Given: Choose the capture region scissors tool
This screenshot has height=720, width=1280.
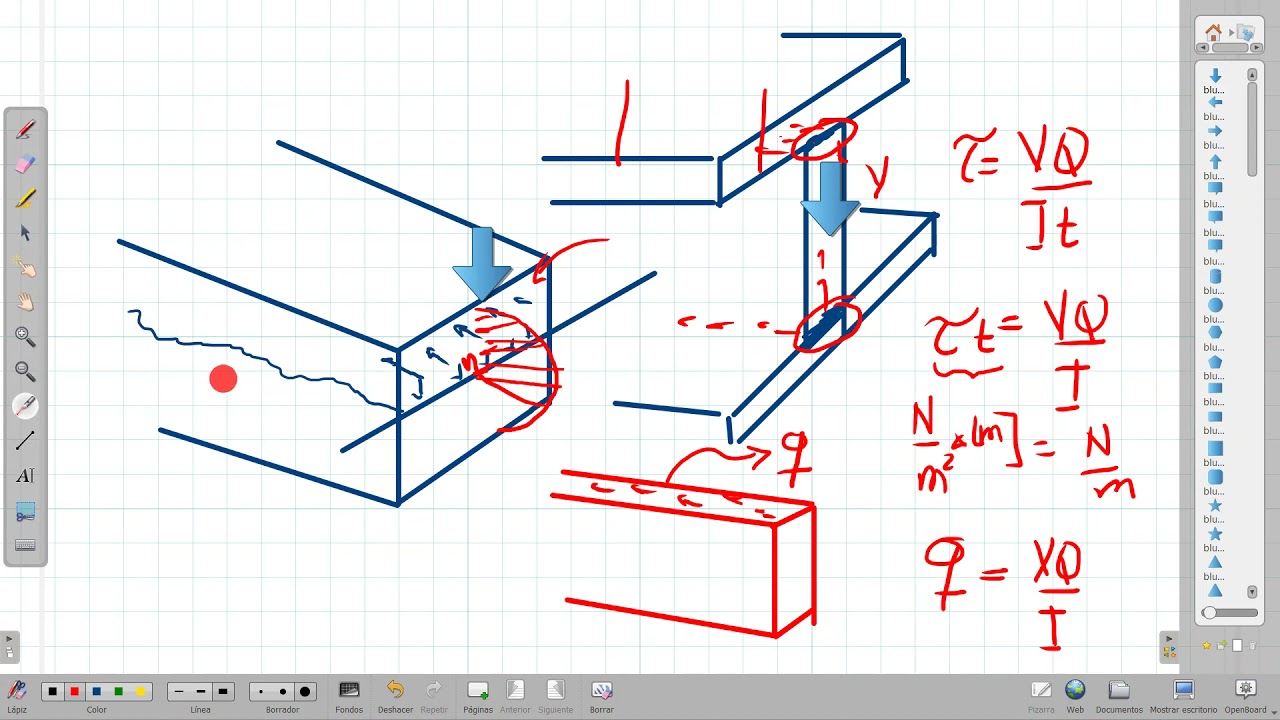Looking at the screenshot, I should coord(25,512).
